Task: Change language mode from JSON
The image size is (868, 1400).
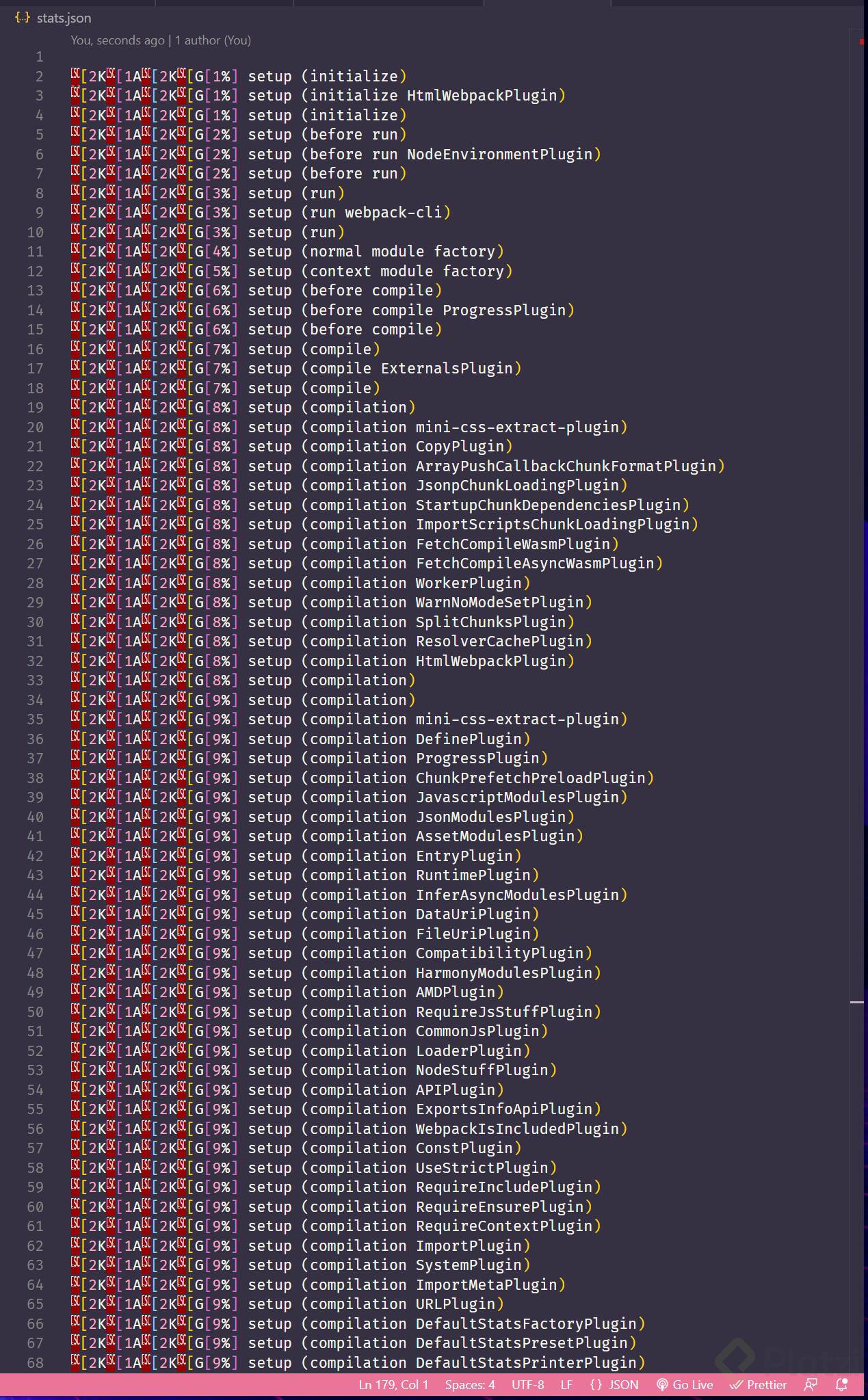Action: [614, 1385]
